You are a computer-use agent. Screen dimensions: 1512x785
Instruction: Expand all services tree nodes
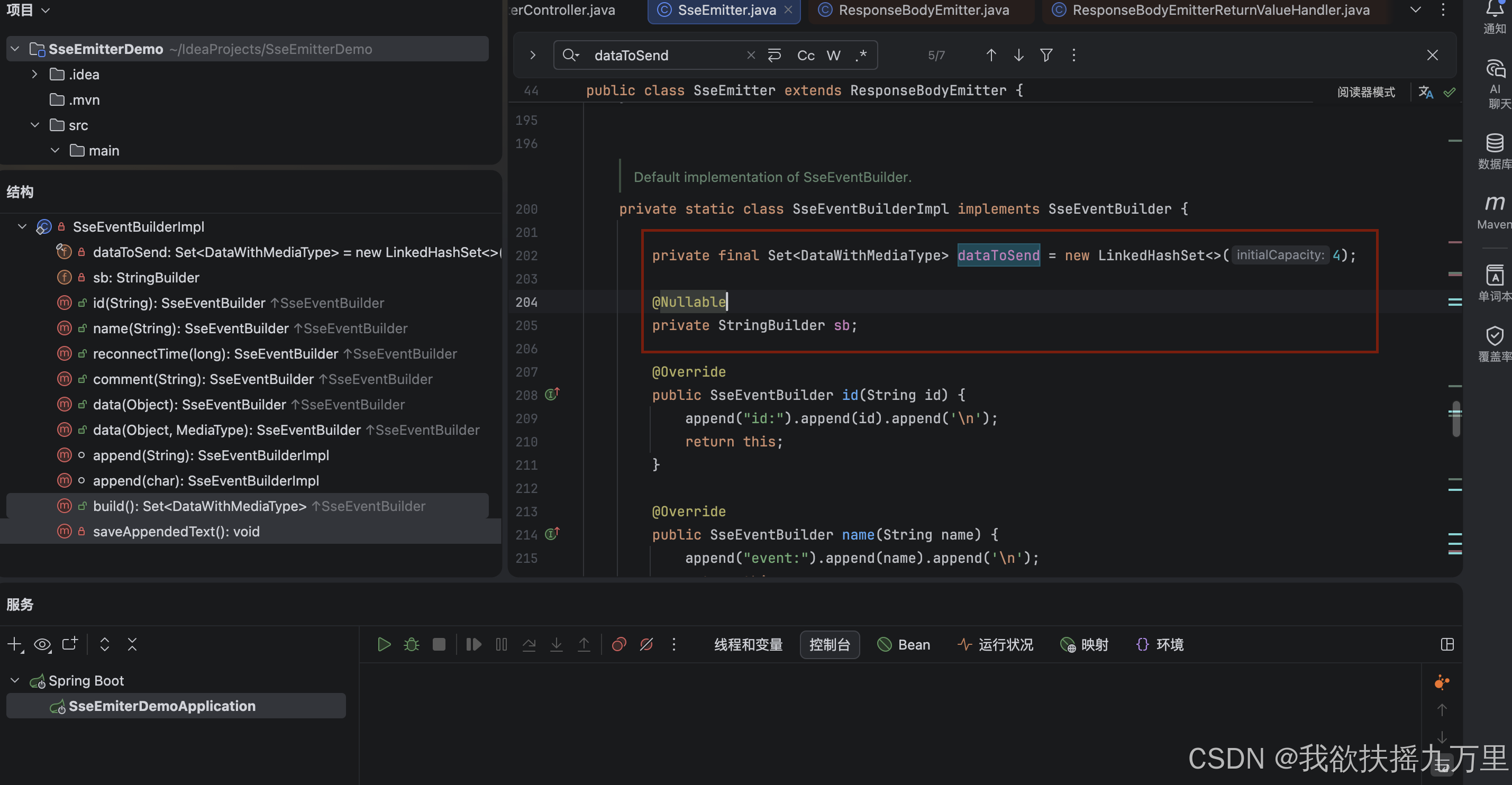pyautogui.click(x=104, y=644)
